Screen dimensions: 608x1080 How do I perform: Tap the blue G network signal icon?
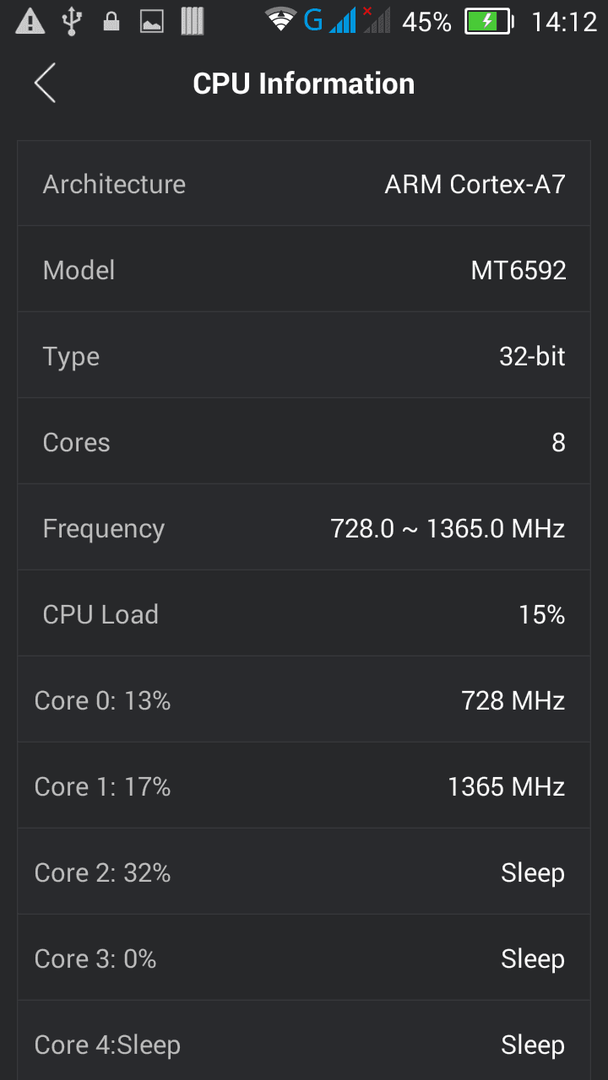(331, 21)
